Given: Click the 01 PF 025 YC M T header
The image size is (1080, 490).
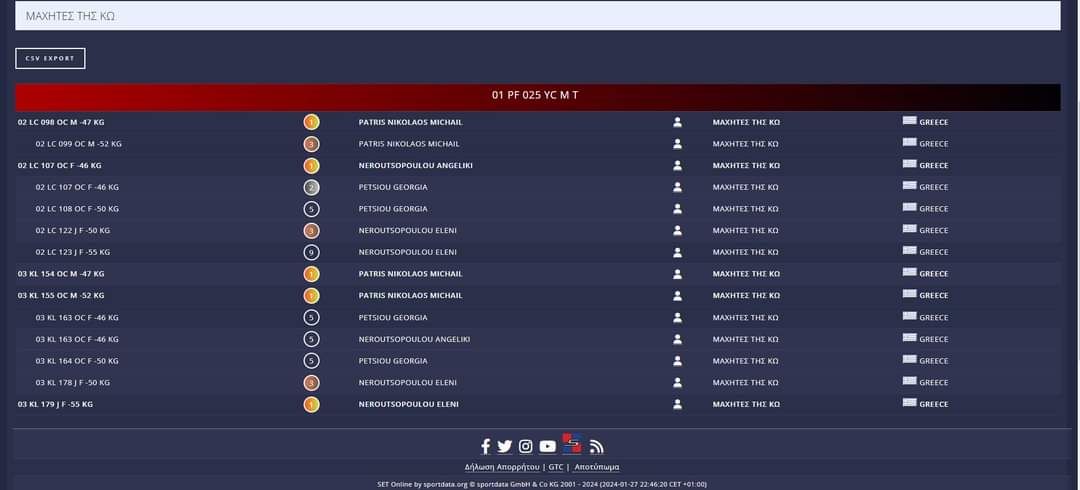Looking at the screenshot, I should pyautogui.click(x=537, y=96).
